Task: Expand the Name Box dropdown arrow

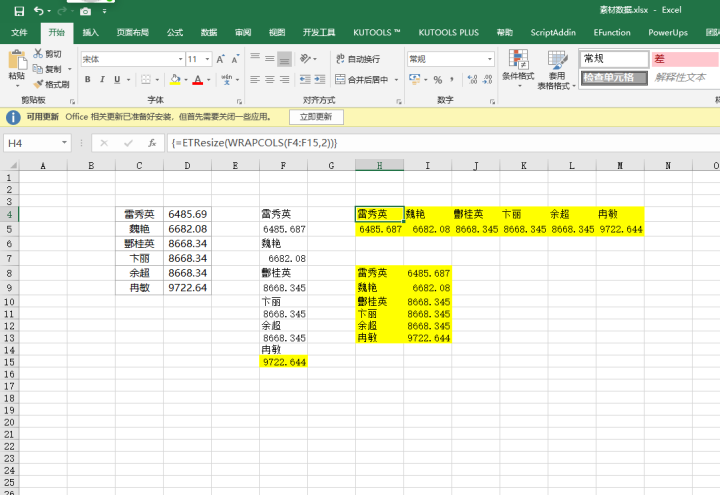Action: pyautogui.click(x=64, y=143)
